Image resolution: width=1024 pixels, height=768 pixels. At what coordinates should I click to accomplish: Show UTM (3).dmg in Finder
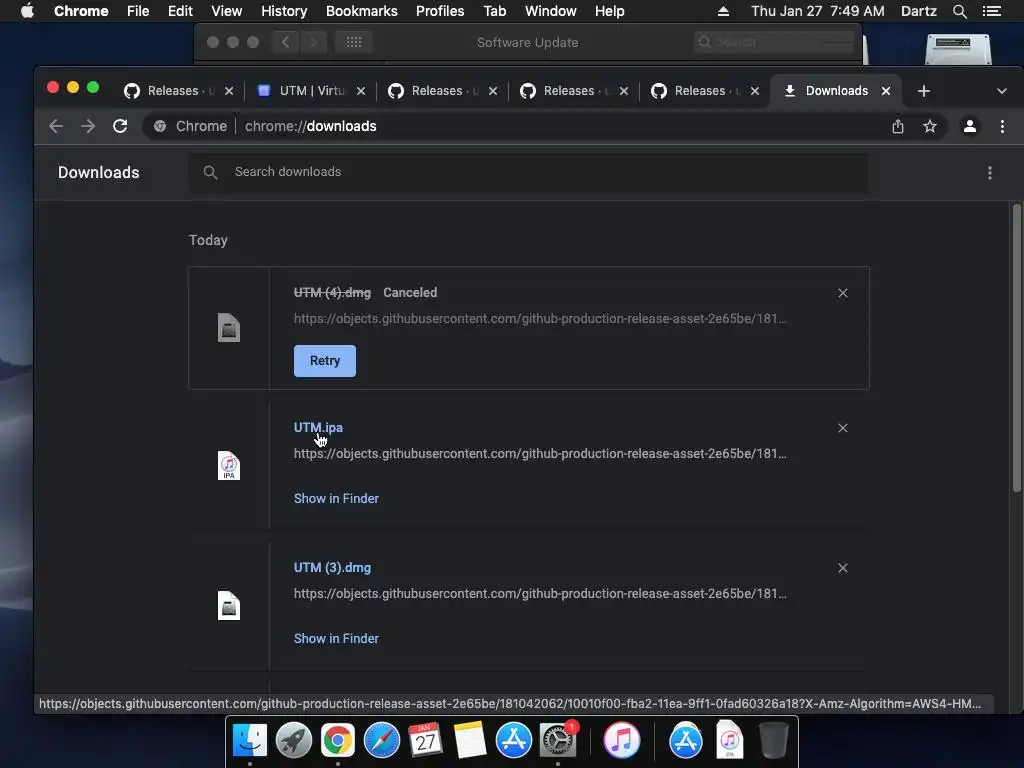tap(336, 639)
